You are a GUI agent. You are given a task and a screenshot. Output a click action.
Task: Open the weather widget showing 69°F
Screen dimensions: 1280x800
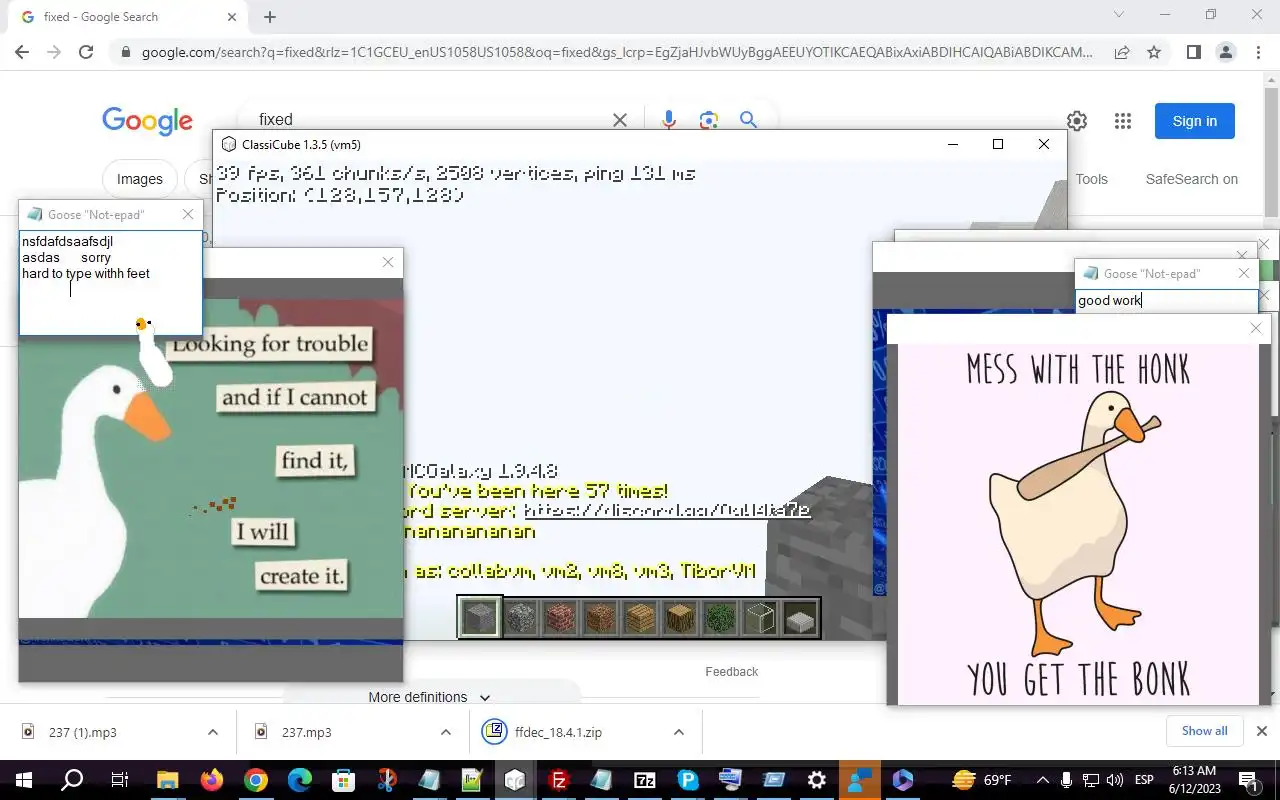click(981, 780)
